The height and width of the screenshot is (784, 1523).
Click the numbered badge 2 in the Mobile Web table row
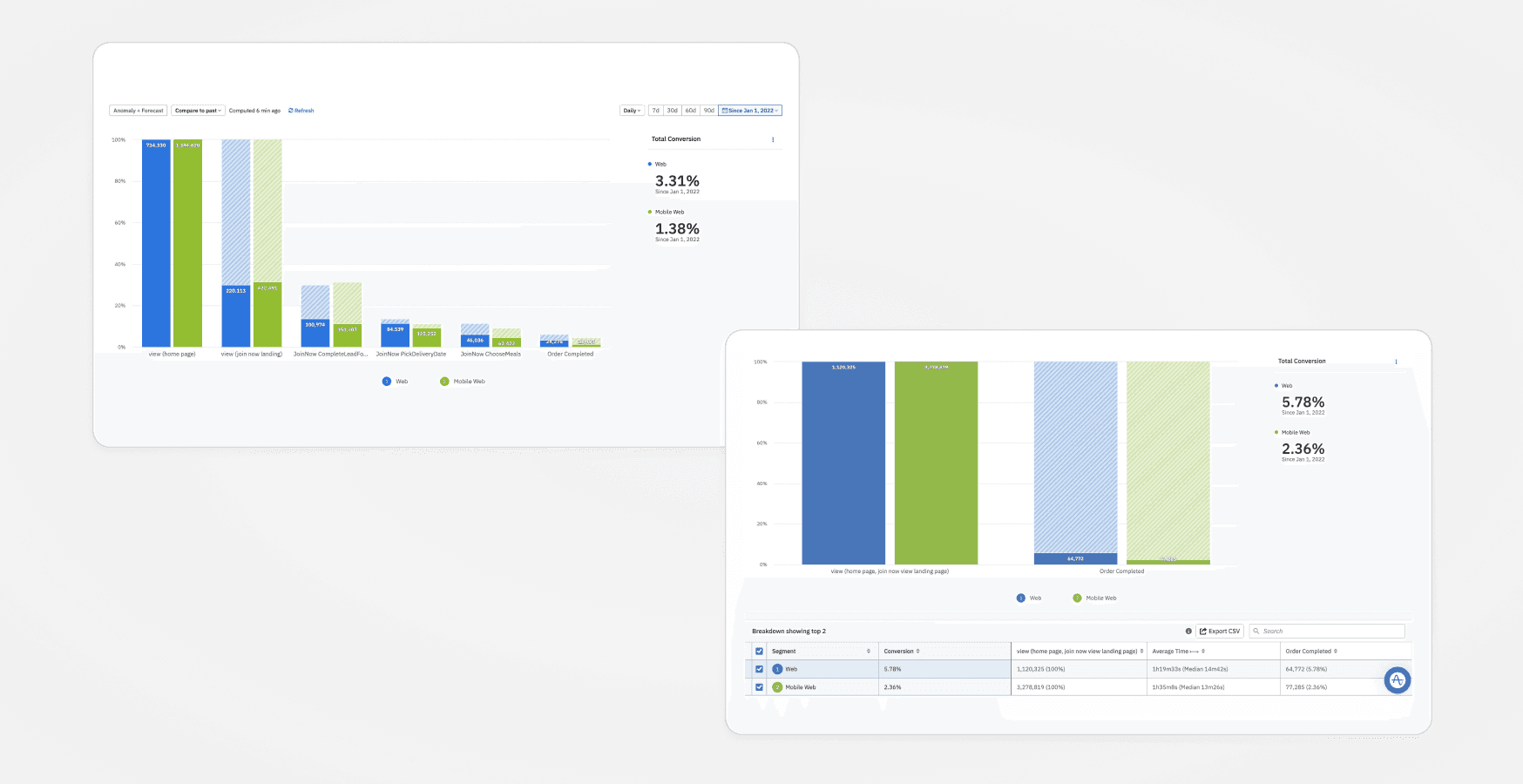tap(777, 687)
